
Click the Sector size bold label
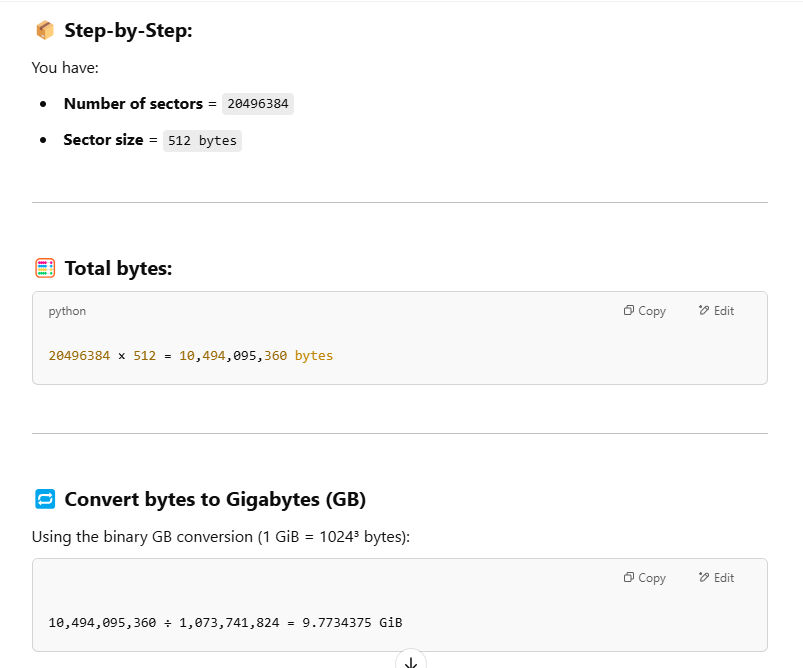coord(103,140)
